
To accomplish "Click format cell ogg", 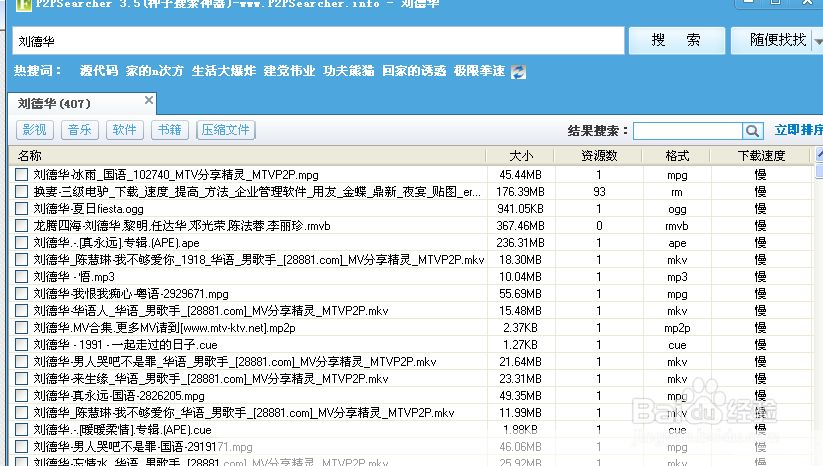I will tap(677, 209).
